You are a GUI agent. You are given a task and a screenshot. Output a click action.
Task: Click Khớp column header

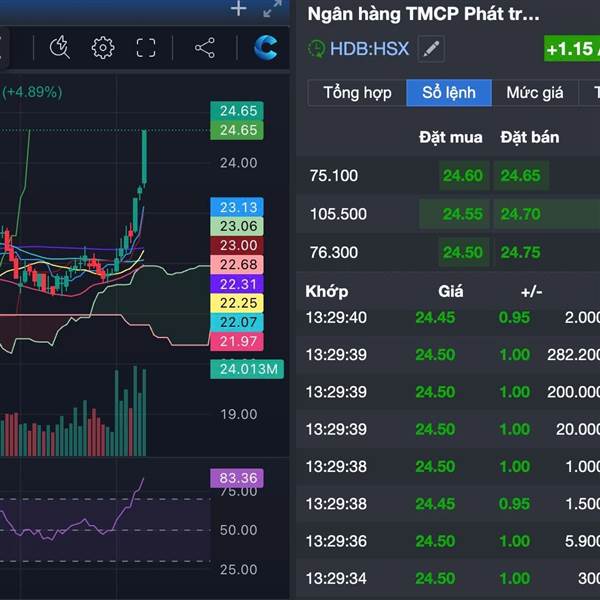(327, 292)
